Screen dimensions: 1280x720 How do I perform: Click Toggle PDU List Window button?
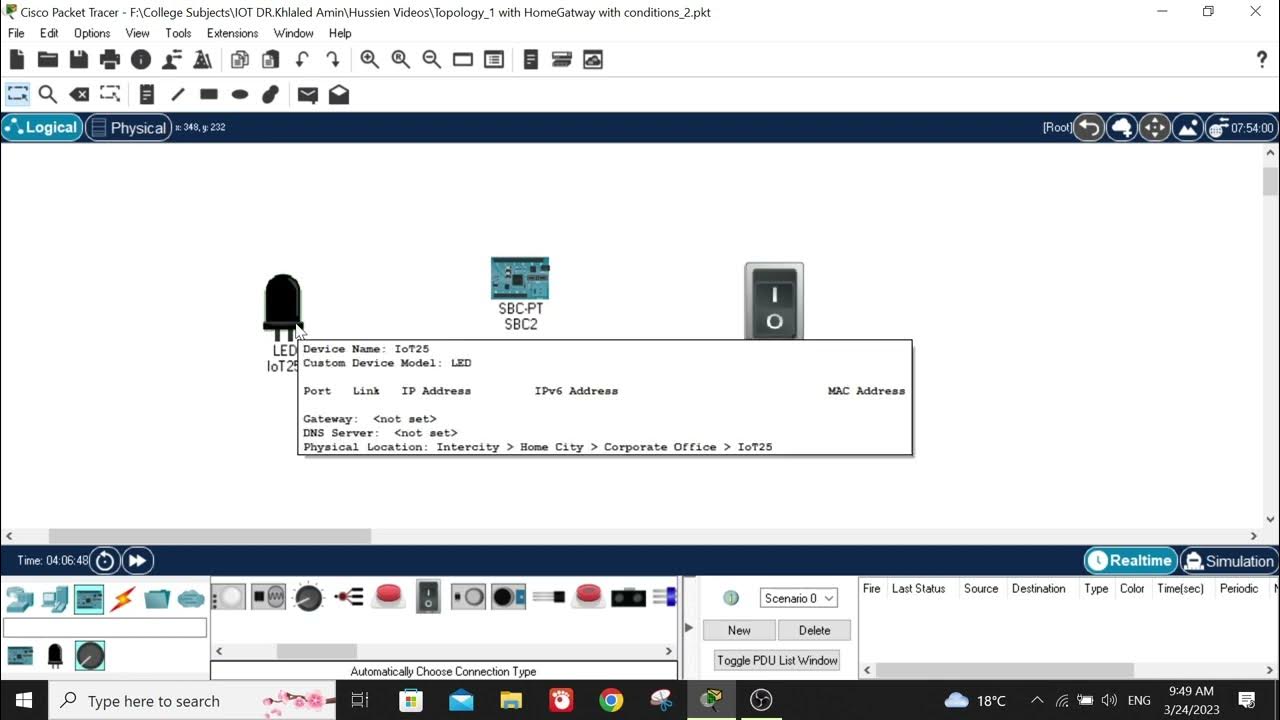tap(777, 660)
